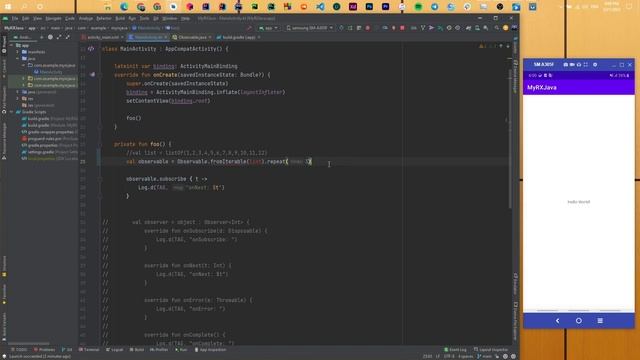This screenshot has width=640, height=360.
Task: Open Visual Studio Code from the taskbar
Action: coord(320,7)
